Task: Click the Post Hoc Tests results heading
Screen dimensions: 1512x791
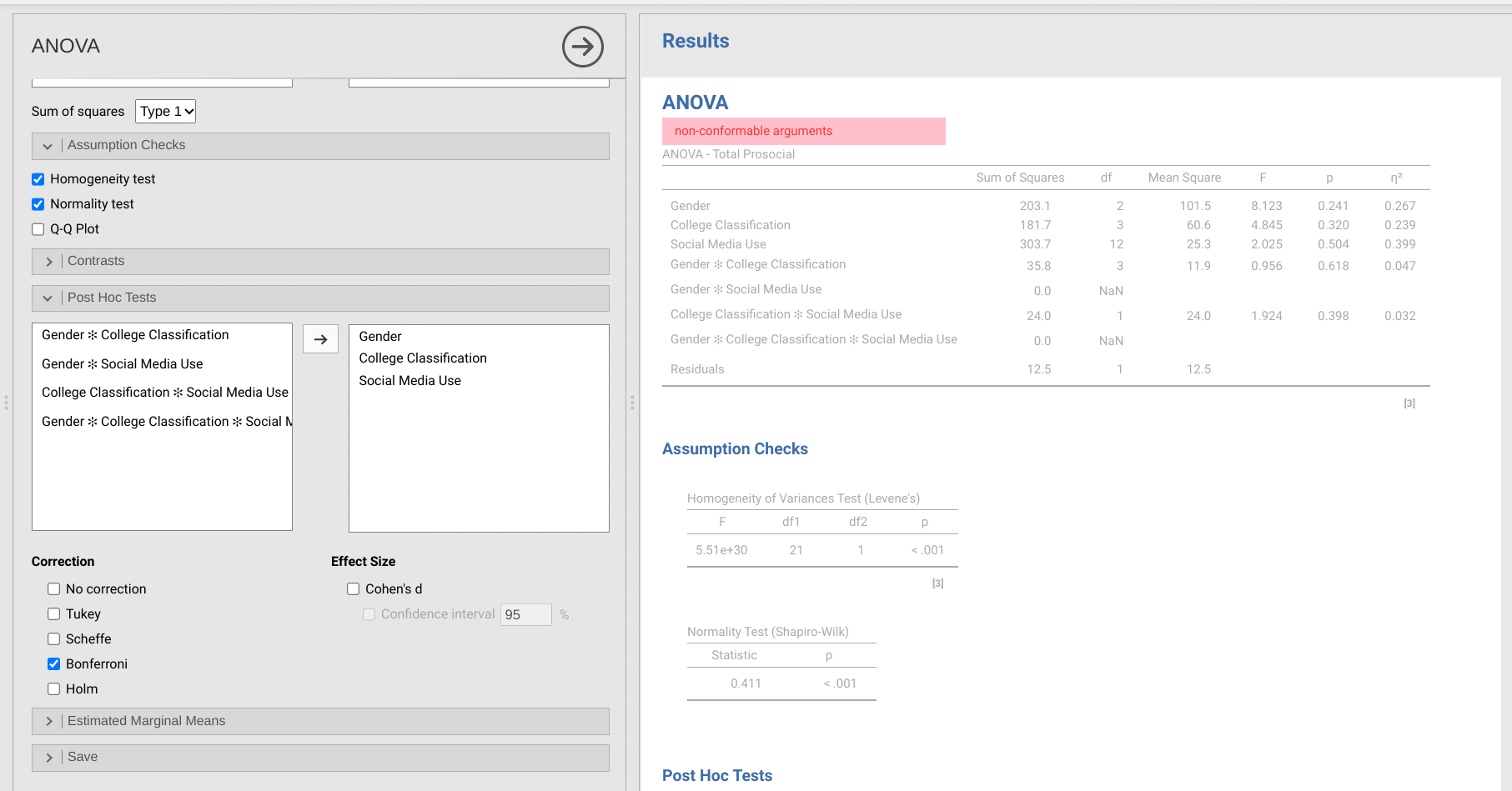Action: tap(717, 776)
